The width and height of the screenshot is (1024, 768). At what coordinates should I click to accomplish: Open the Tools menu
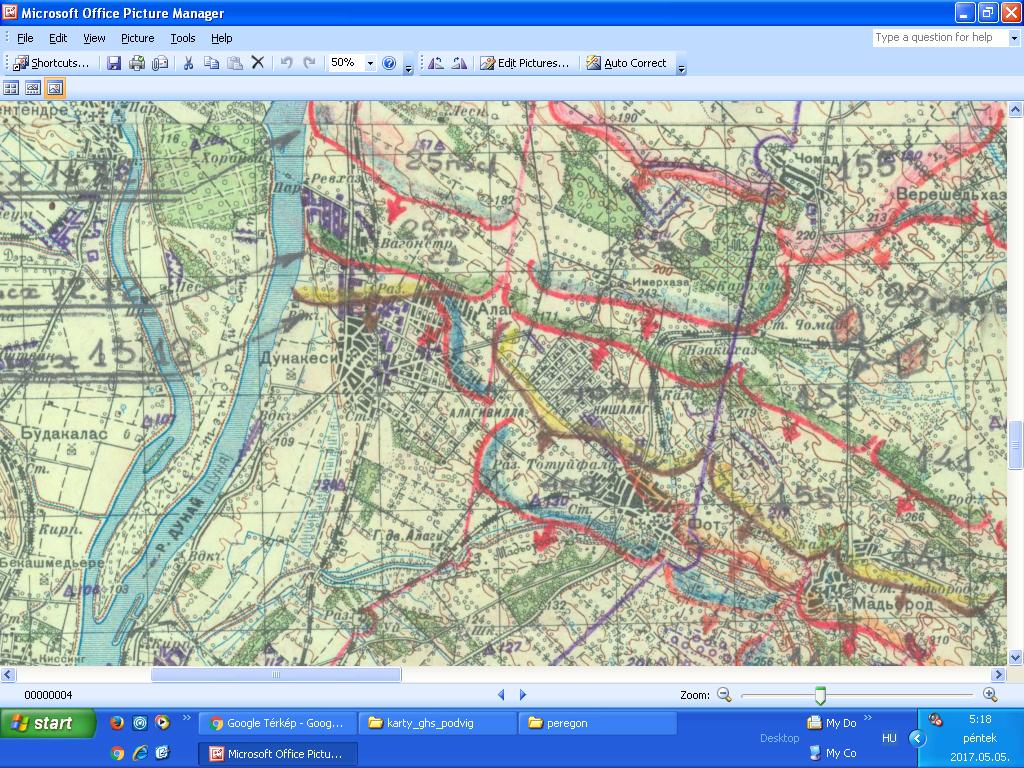point(183,38)
